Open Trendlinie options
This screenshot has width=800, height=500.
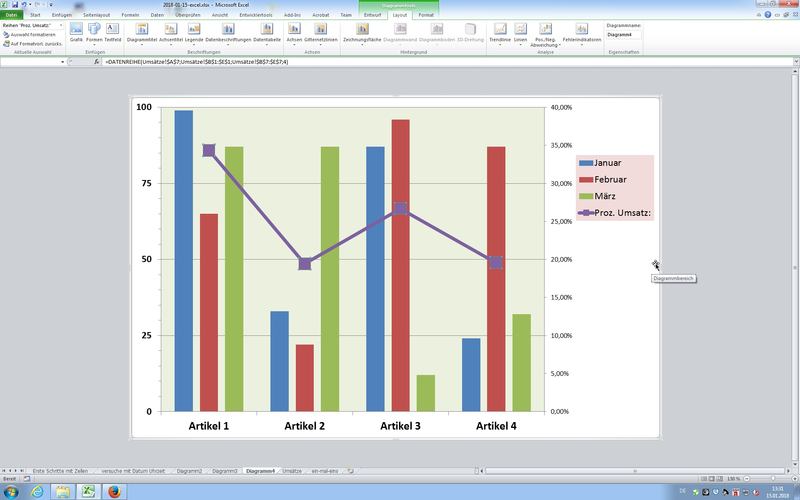coord(499,33)
